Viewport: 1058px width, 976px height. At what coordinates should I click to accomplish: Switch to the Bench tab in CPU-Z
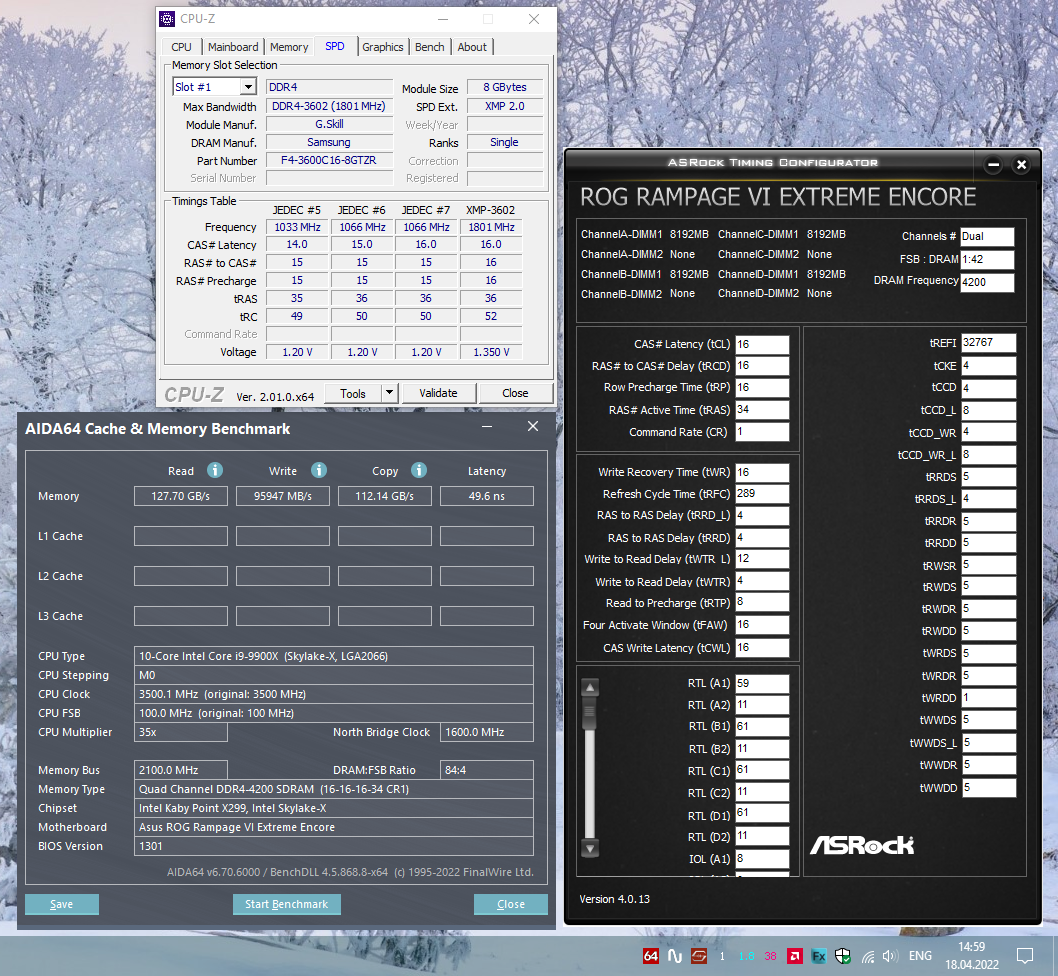pyautogui.click(x=430, y=47)
